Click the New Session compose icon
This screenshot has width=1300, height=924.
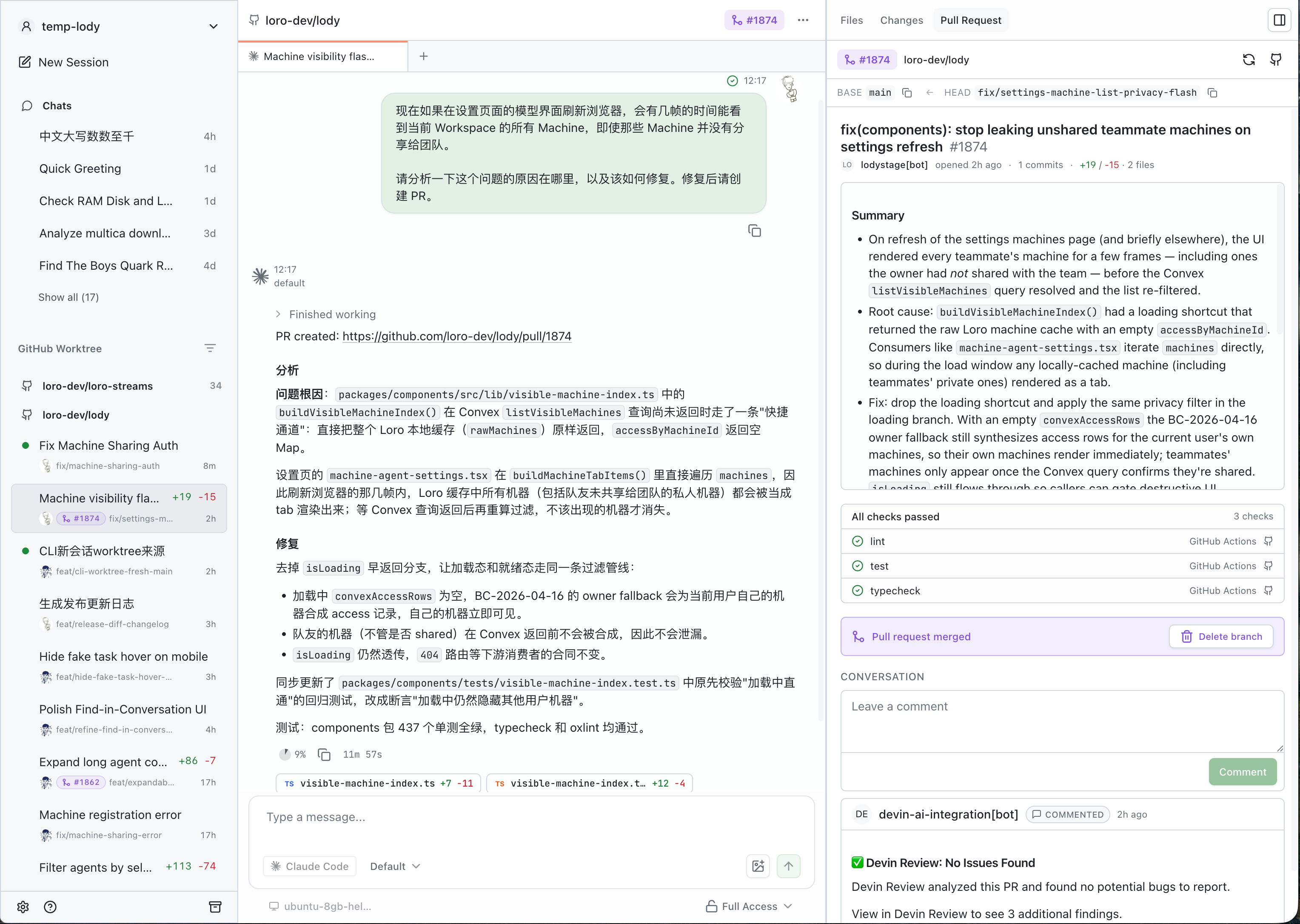(x=25, y=62)
